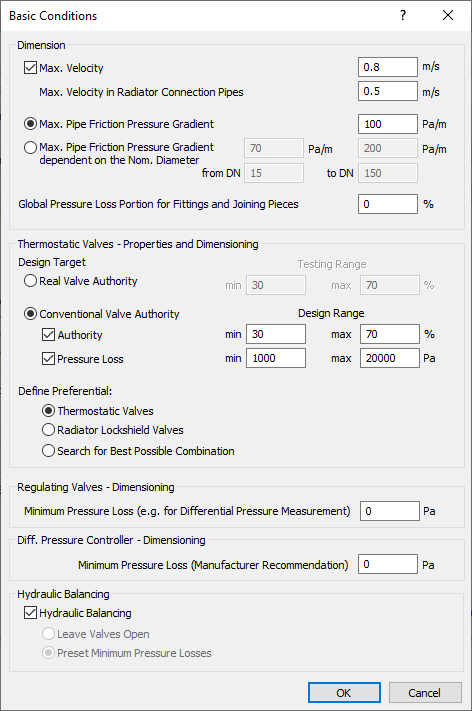Click the help question mark icon

[x=403, y=15]
